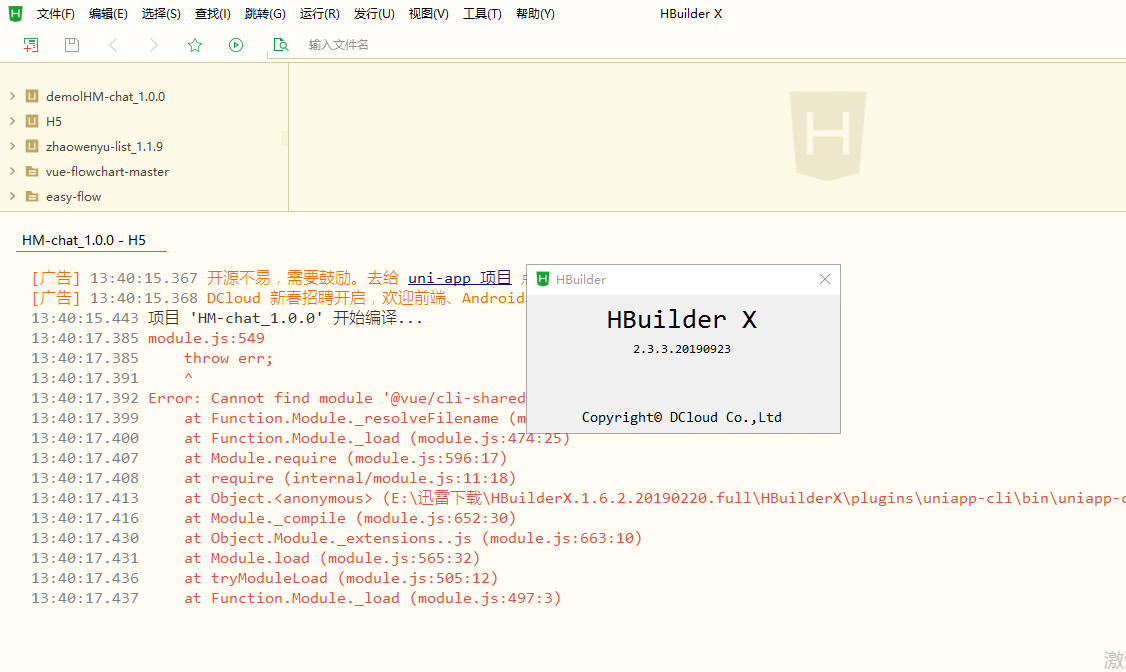
Task: Go back with the left arrow icon
Action: point(113,45)
